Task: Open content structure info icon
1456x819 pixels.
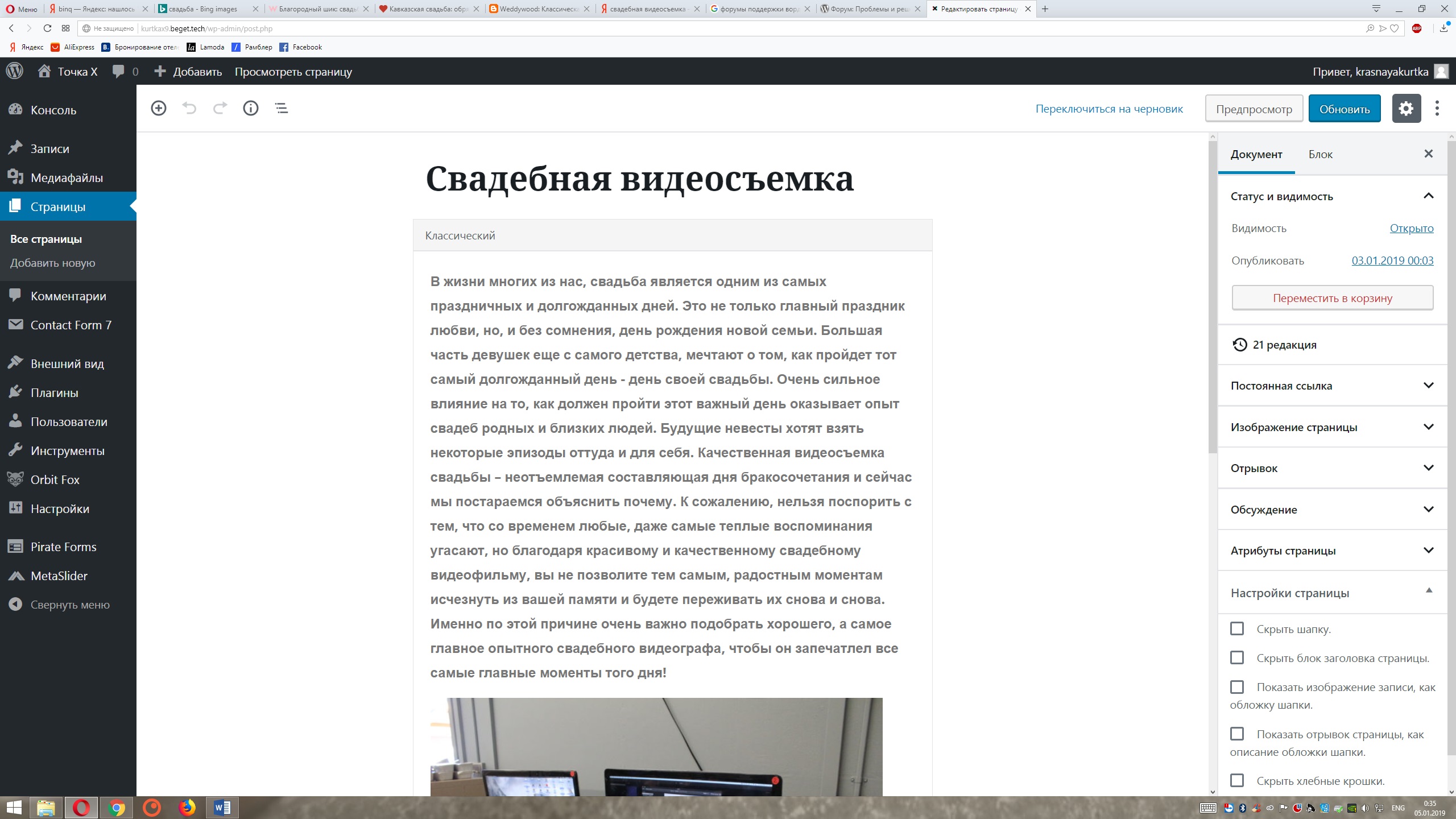Action: click(x=251, y=108)
